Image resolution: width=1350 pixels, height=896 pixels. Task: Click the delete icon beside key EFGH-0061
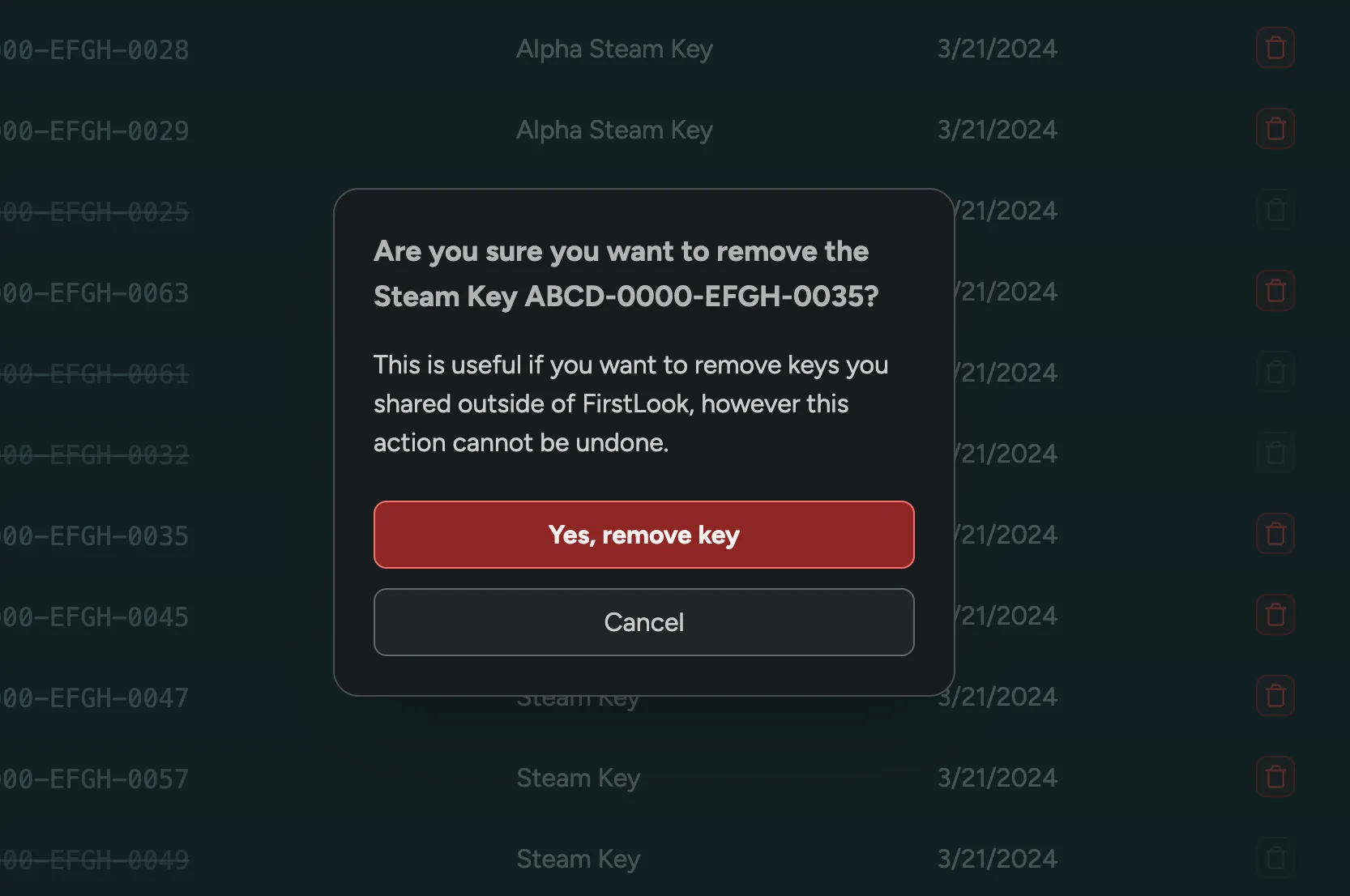(x=1275, y=372)
